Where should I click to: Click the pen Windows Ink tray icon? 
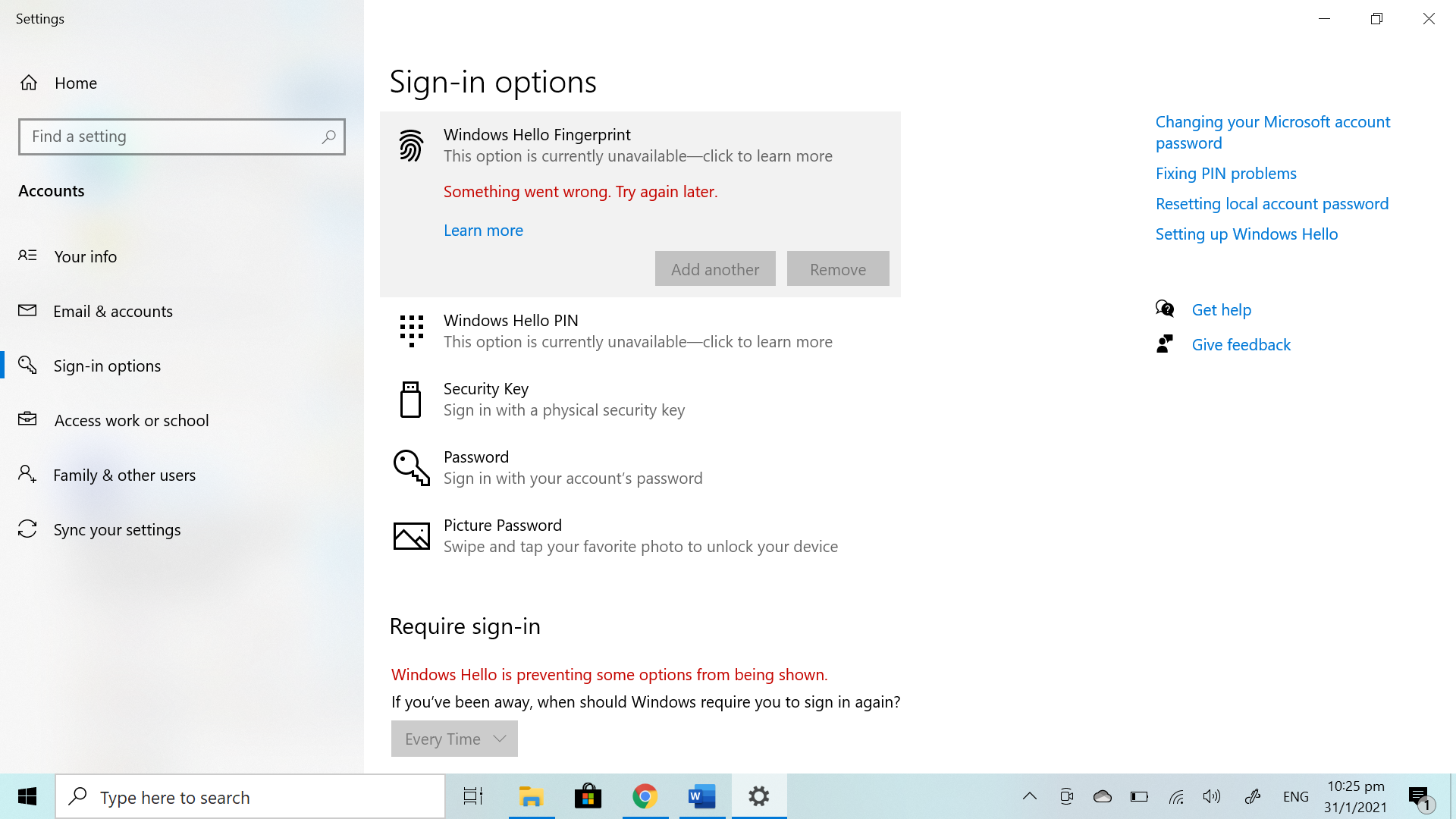point(1252,796)
